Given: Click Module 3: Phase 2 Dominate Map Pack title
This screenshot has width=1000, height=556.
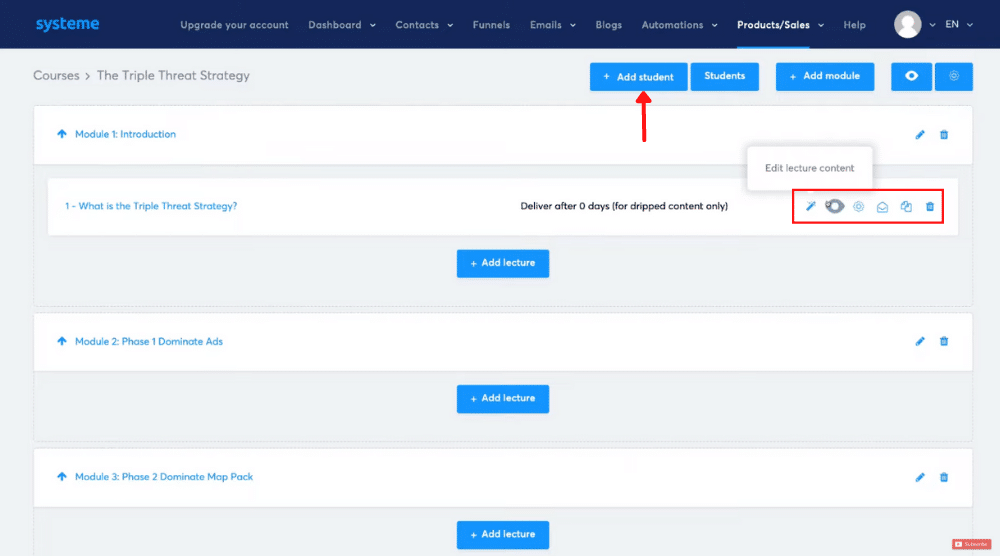Looking at the screenshot, I should 164,476.
